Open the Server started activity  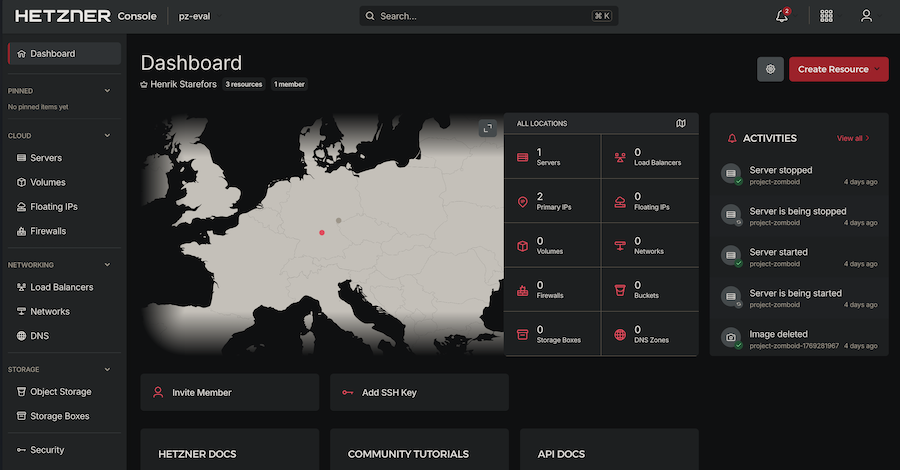click(x=799, y=256)
